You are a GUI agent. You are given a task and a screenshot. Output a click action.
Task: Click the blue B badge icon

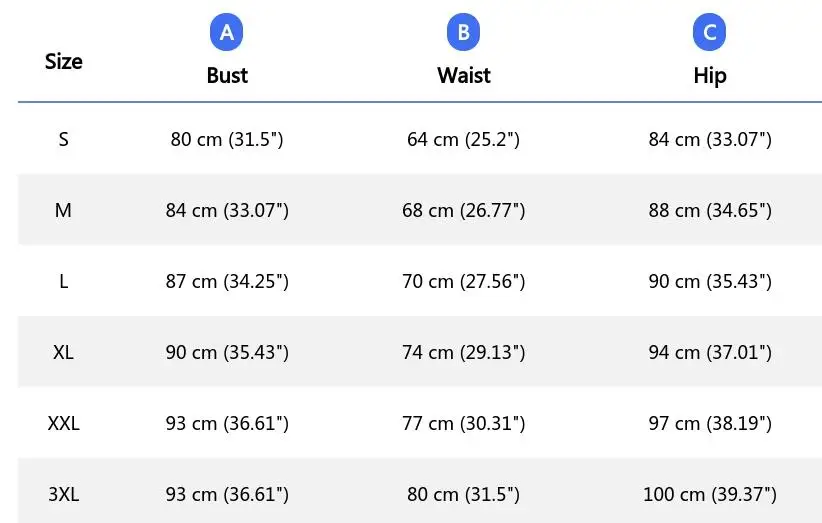[x=463, y=33]
